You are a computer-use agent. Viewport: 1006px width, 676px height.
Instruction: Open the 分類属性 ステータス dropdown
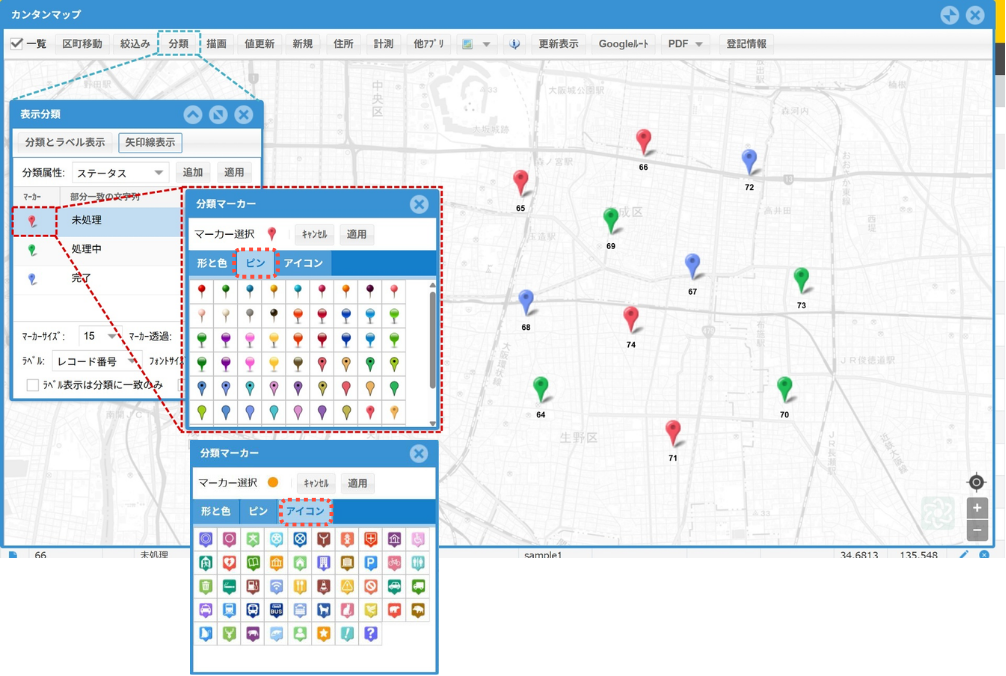(x=121, y=173)
